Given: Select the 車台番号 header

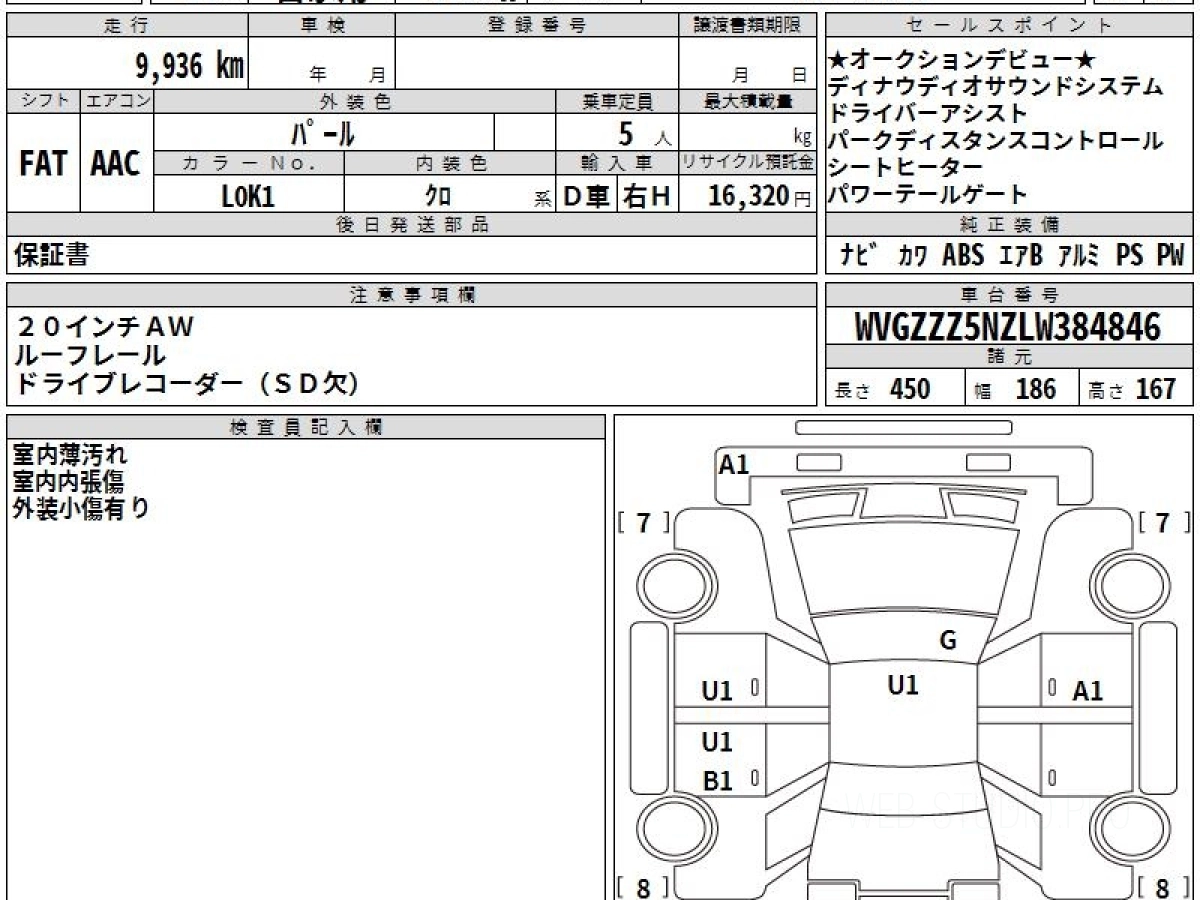Looking at the screenshot, I should pyautogui.click(x=1010, y=295).
